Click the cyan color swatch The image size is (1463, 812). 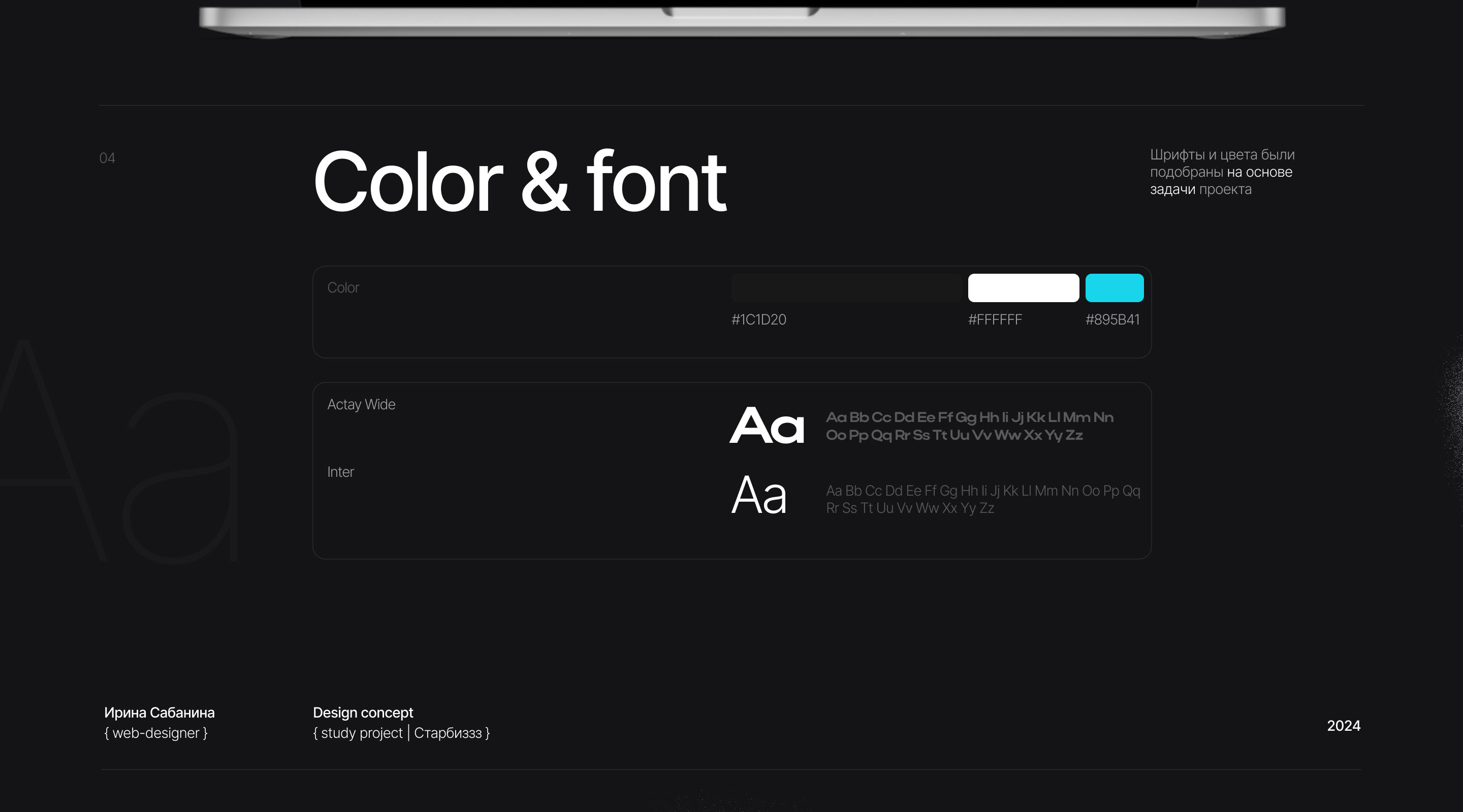(1115, 288)
